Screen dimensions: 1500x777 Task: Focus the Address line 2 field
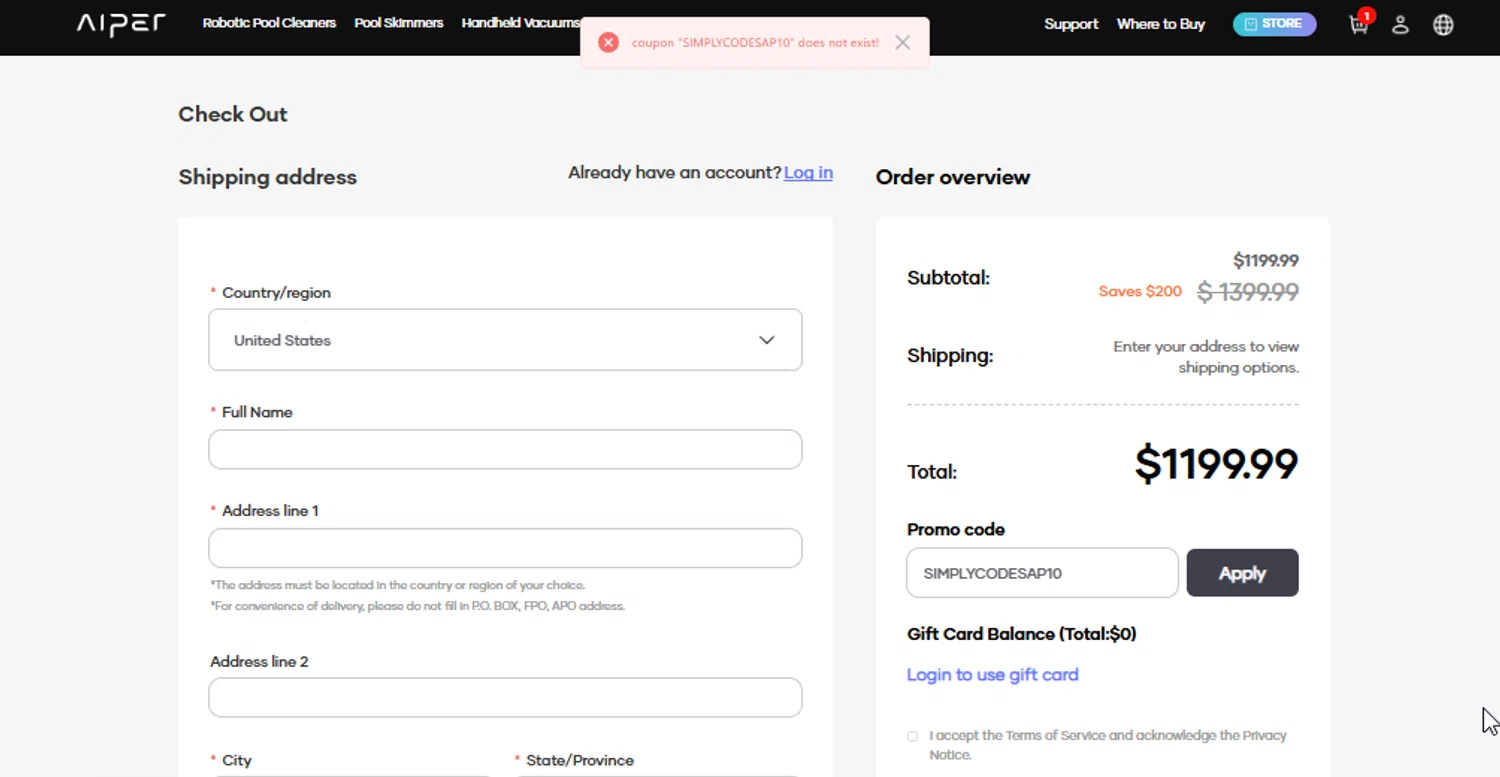point(505,697)
